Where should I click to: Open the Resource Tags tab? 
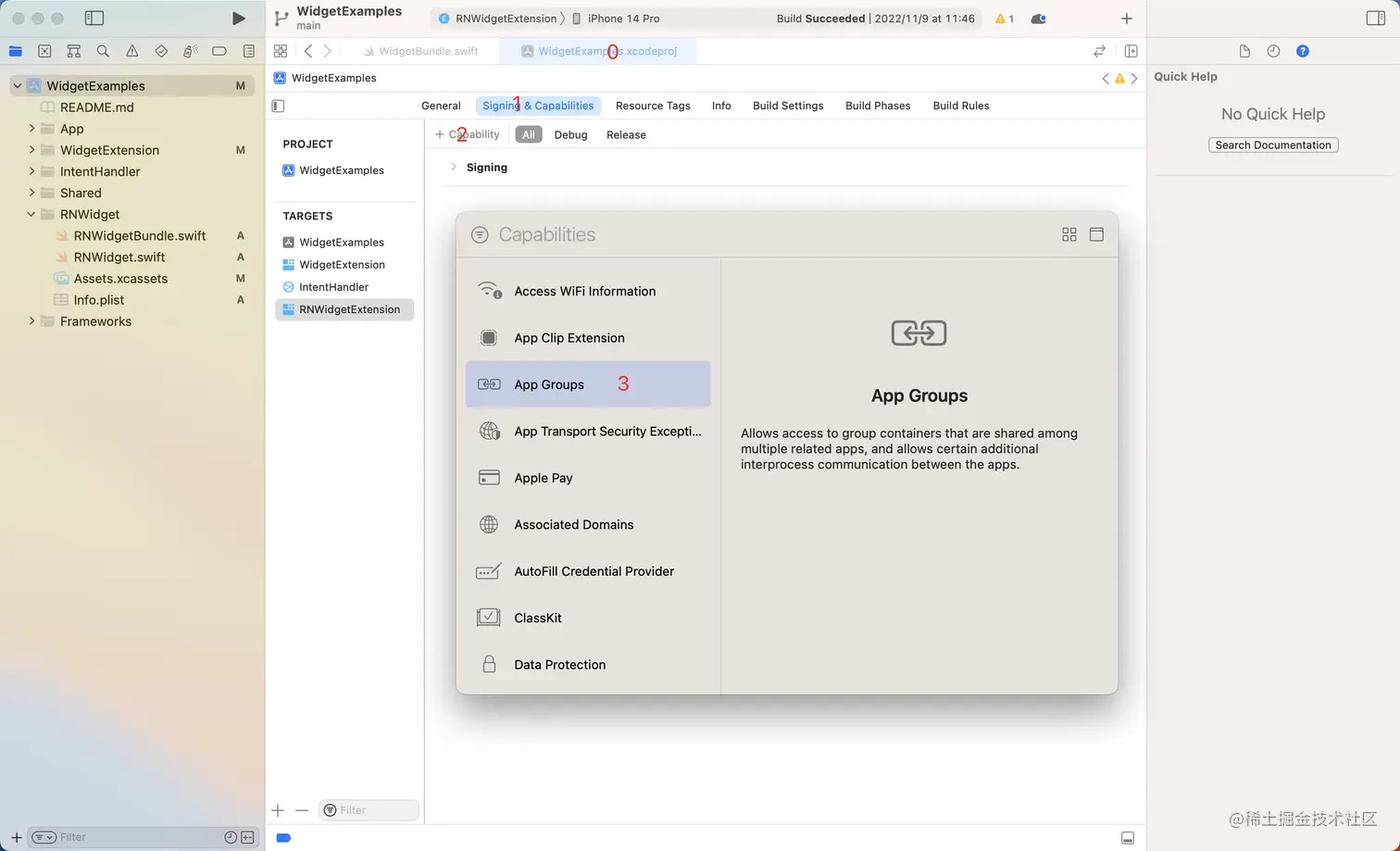point(653,106)
